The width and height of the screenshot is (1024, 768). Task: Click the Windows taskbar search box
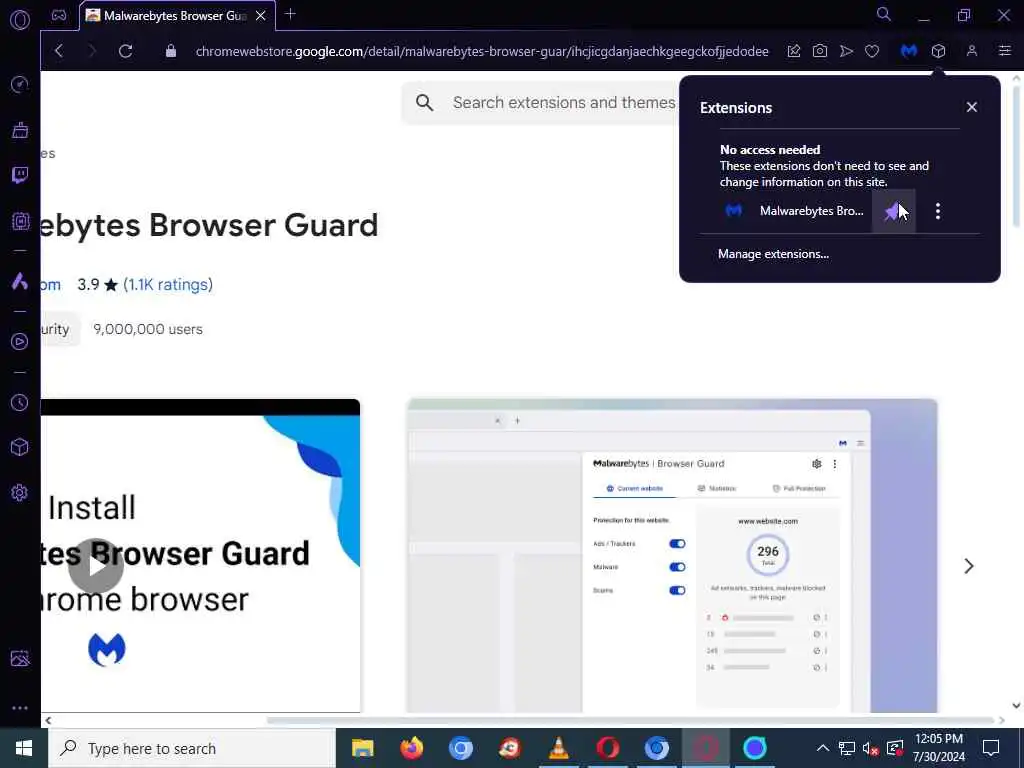pyautogui.click(x=192, y=748)
